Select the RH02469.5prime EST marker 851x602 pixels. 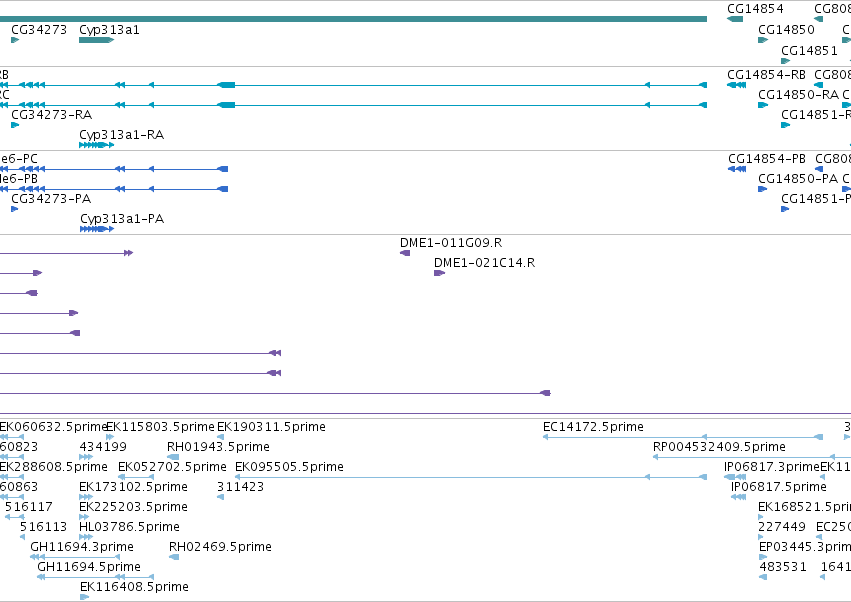tap(174, 557)
